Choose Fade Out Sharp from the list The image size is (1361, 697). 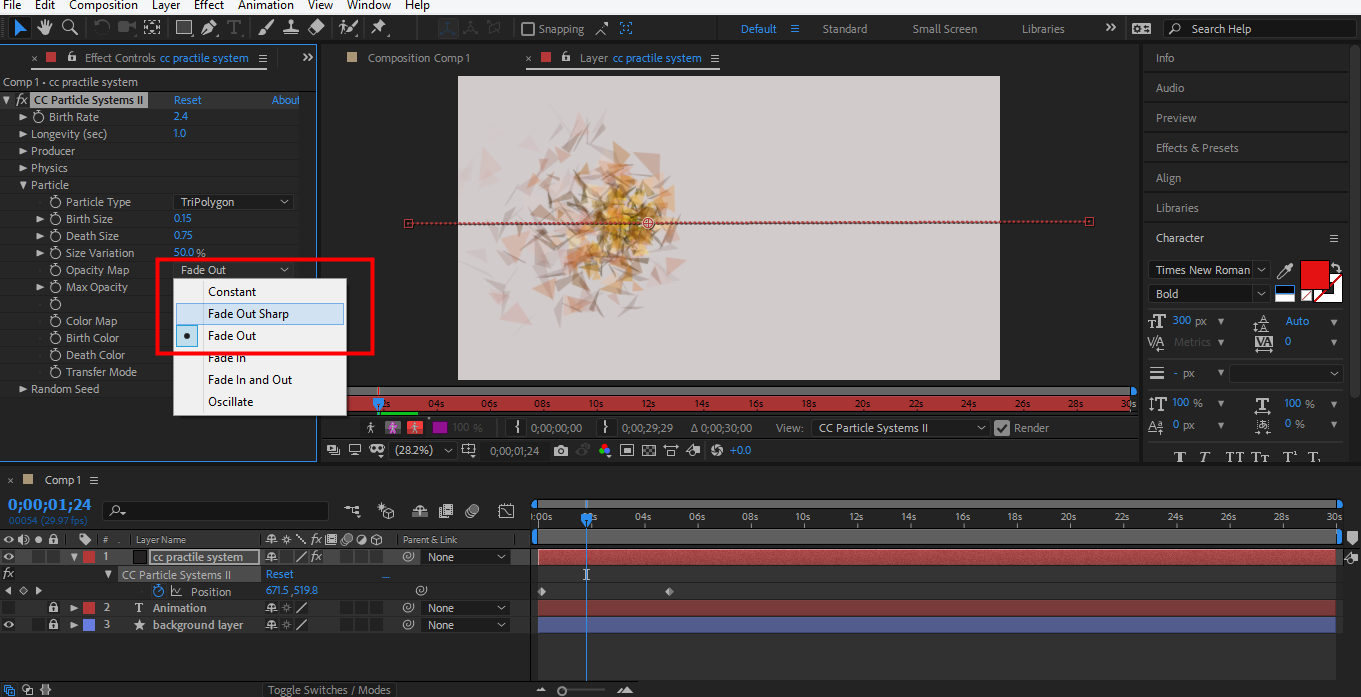tap(248, 314)
